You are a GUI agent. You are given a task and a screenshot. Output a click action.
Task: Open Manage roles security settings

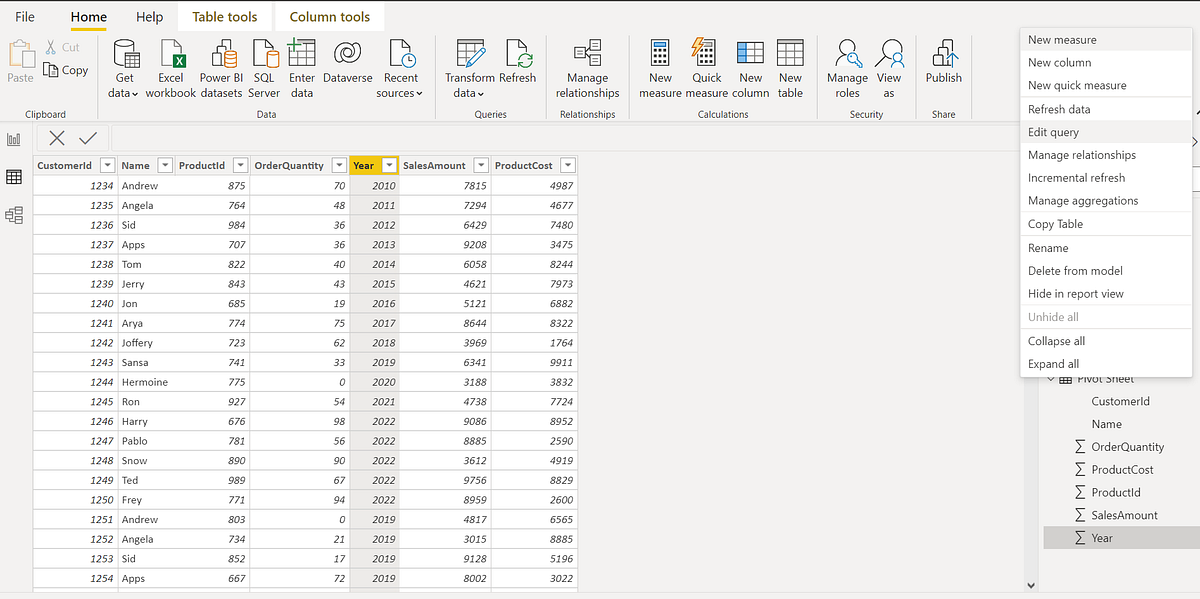[x=847, y=67]
